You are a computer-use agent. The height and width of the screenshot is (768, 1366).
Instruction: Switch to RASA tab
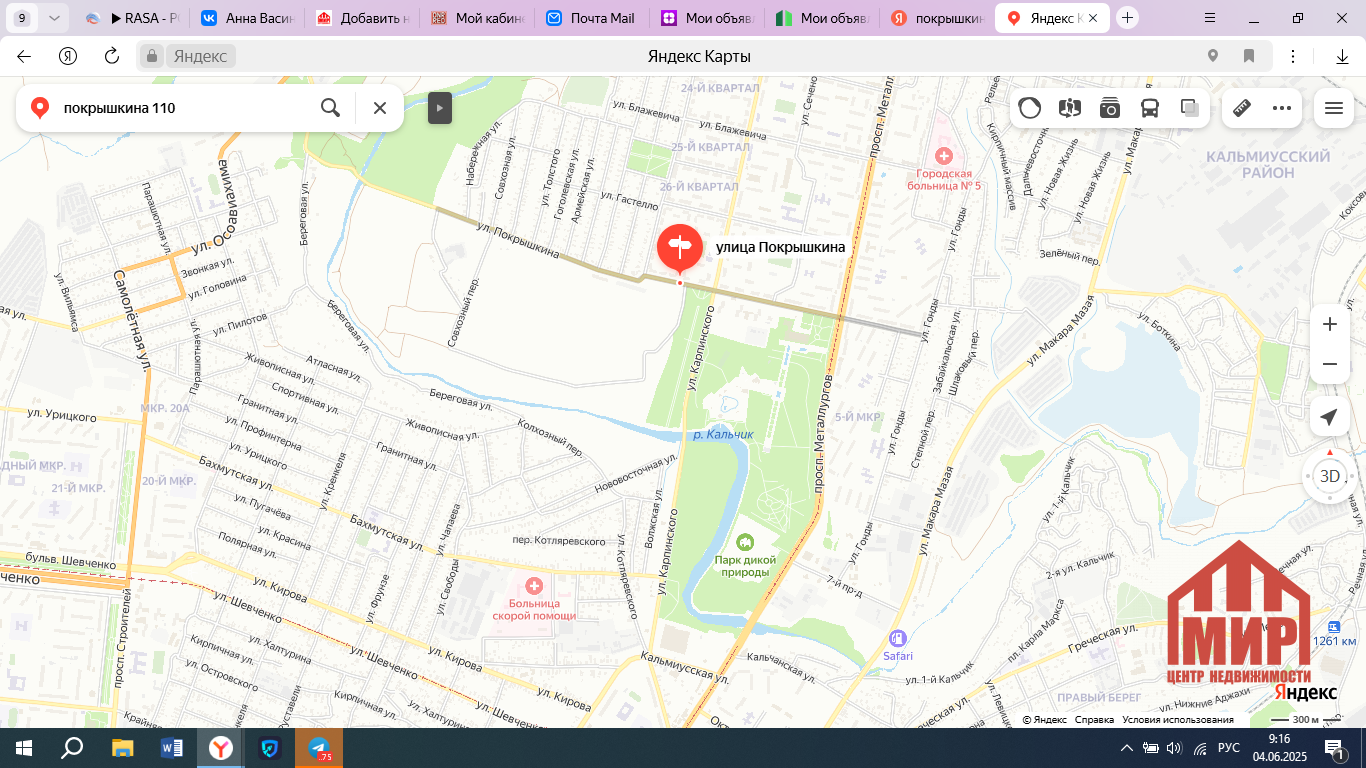click(x=134, y=18)
